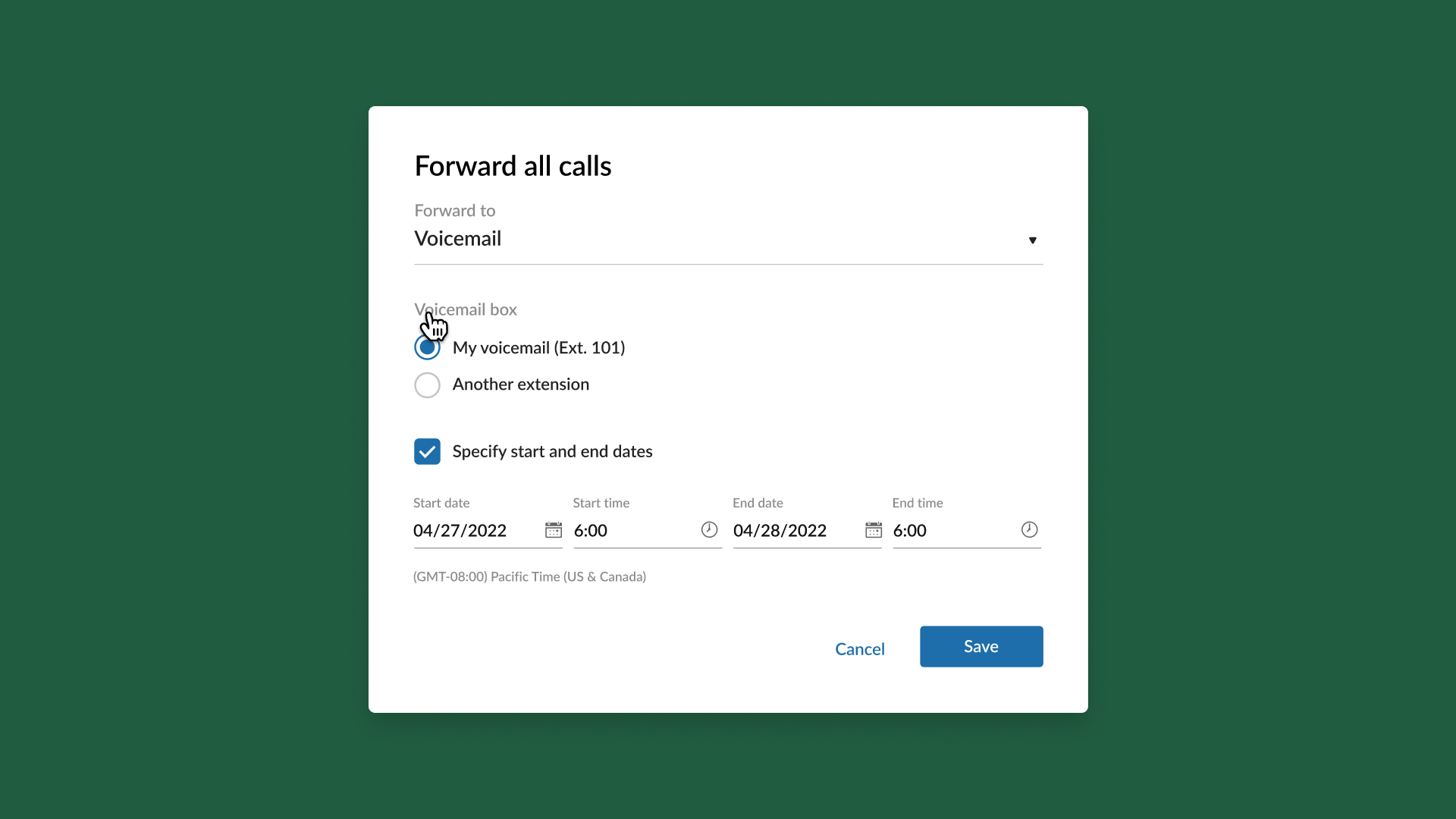The height and width of the screenshot is (819, 1456).
Task: Uncheck the Specify start and end dates checkbox
Action: coord(427,451)
